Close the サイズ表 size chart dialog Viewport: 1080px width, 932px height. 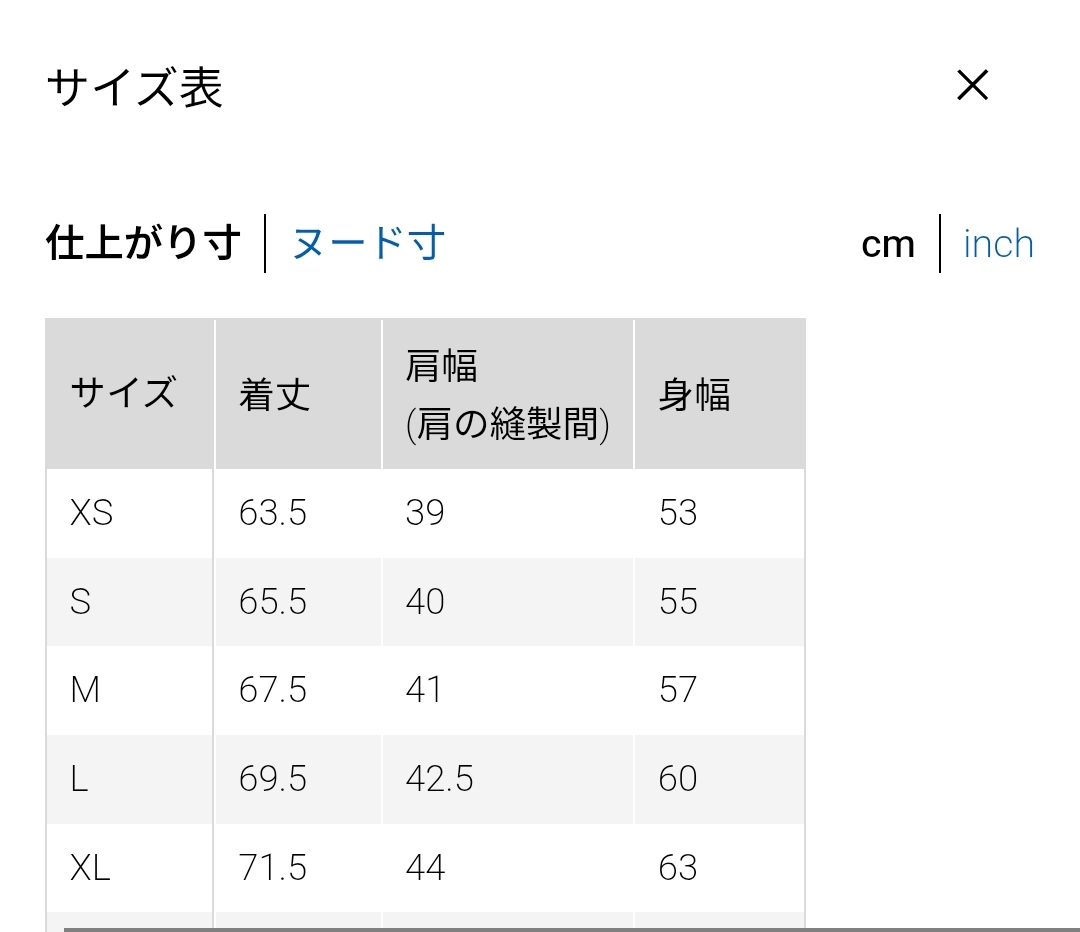[x=972, y=86]
